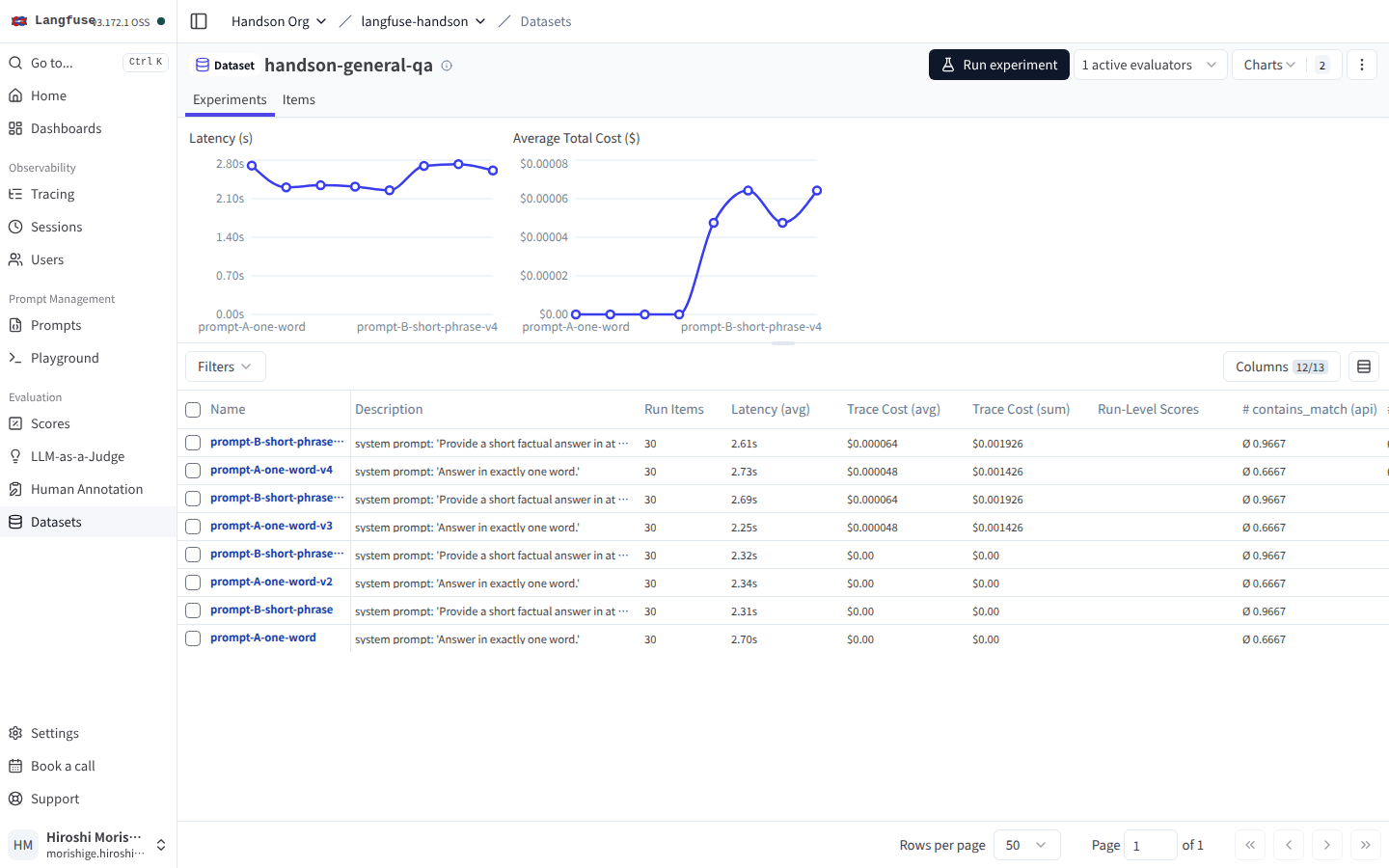The height and width of the screenshot is (868, 1389).
Task: Open Sessions in the sidebar
Action: [x=88, y=227]
